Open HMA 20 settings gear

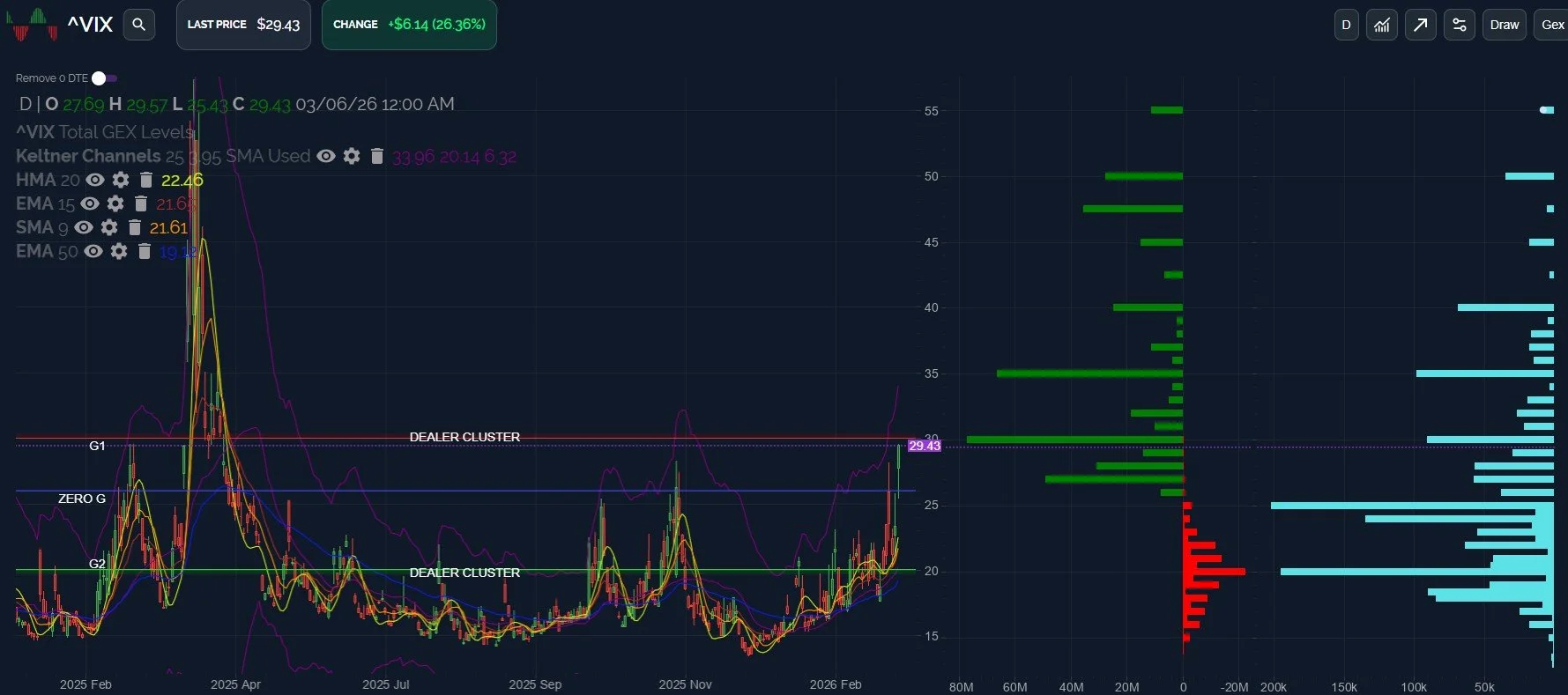click(x=121, y=180)
